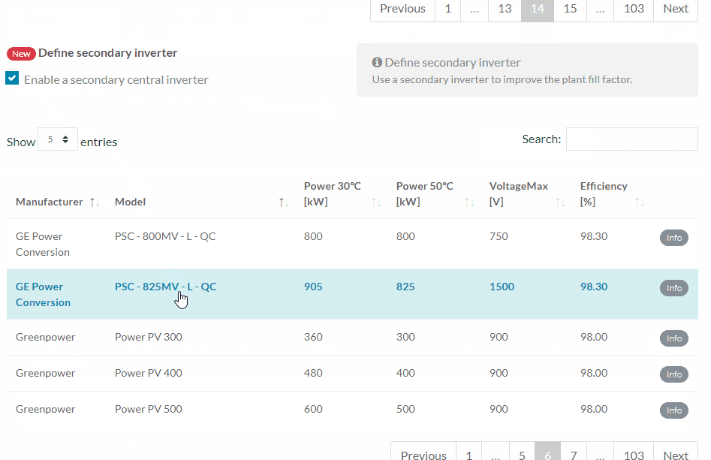Sort by Power 50°C column arrows
This screenshot has height=460, width=711.
469,202
